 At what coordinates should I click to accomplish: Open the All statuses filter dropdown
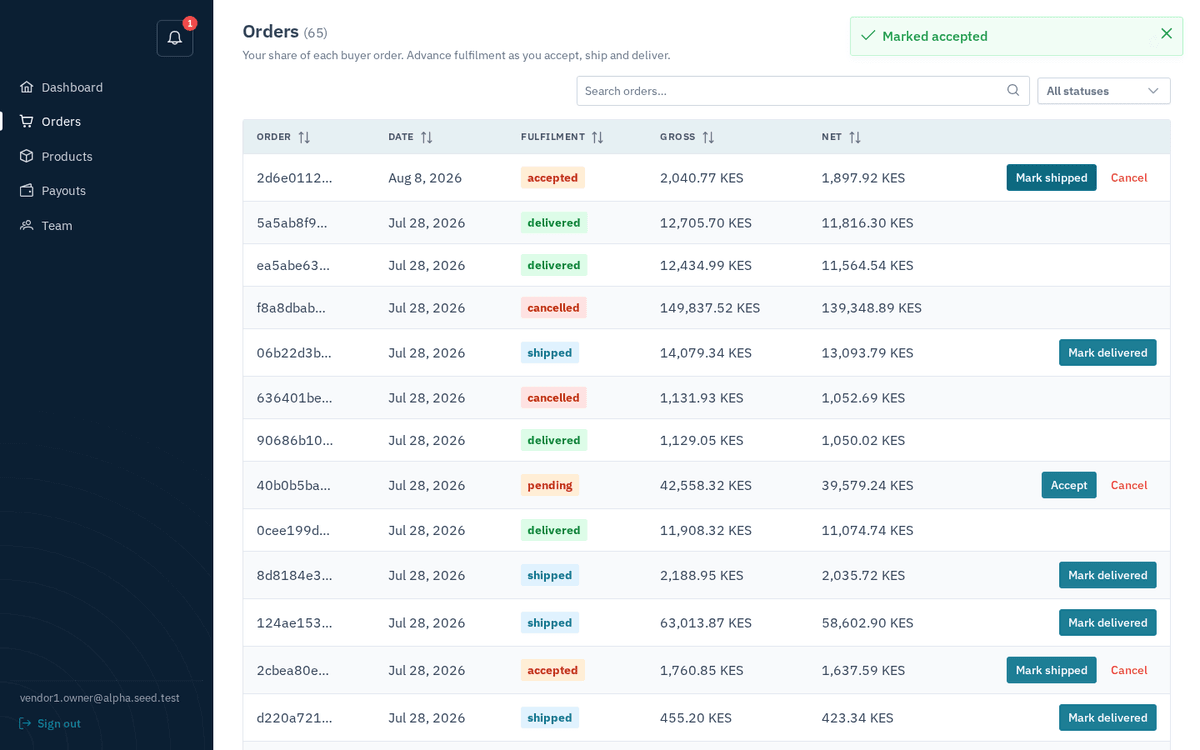(1104, 91)
